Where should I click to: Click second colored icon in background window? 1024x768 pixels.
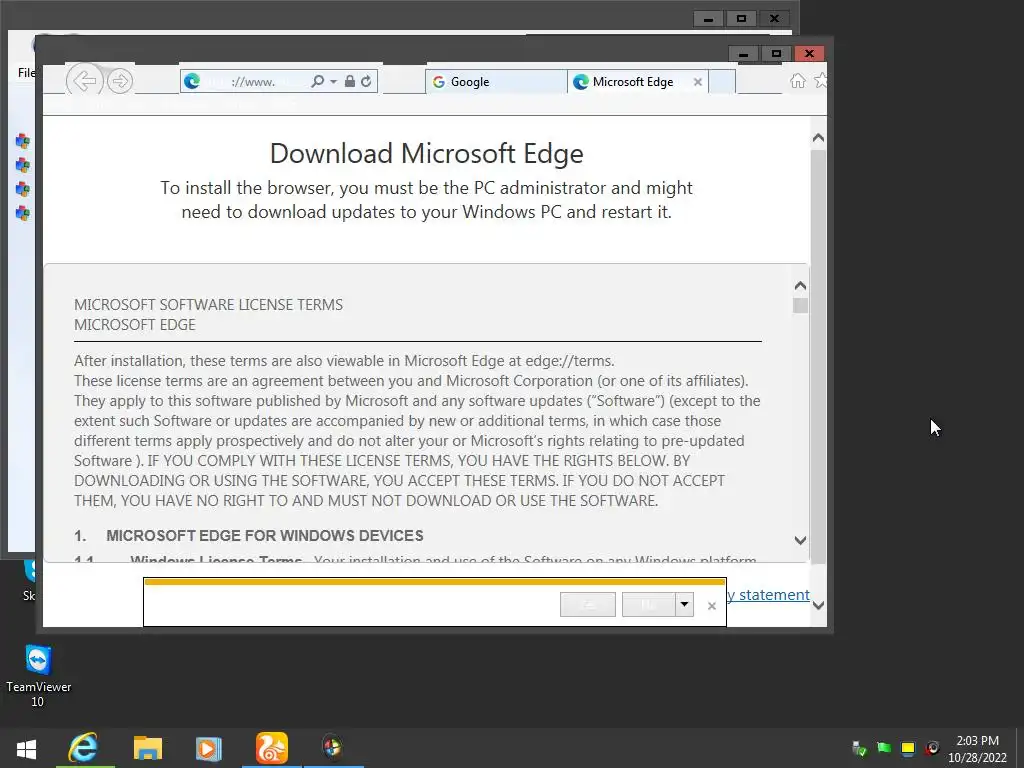coord(23,165)
